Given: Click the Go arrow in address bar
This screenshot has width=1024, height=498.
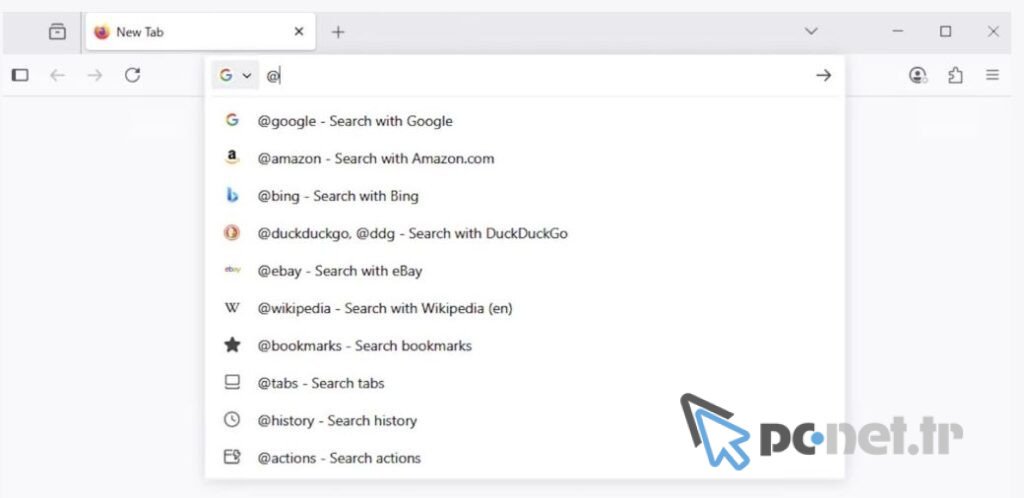Looking at the screenshot, I should click(x=824, y=75).
